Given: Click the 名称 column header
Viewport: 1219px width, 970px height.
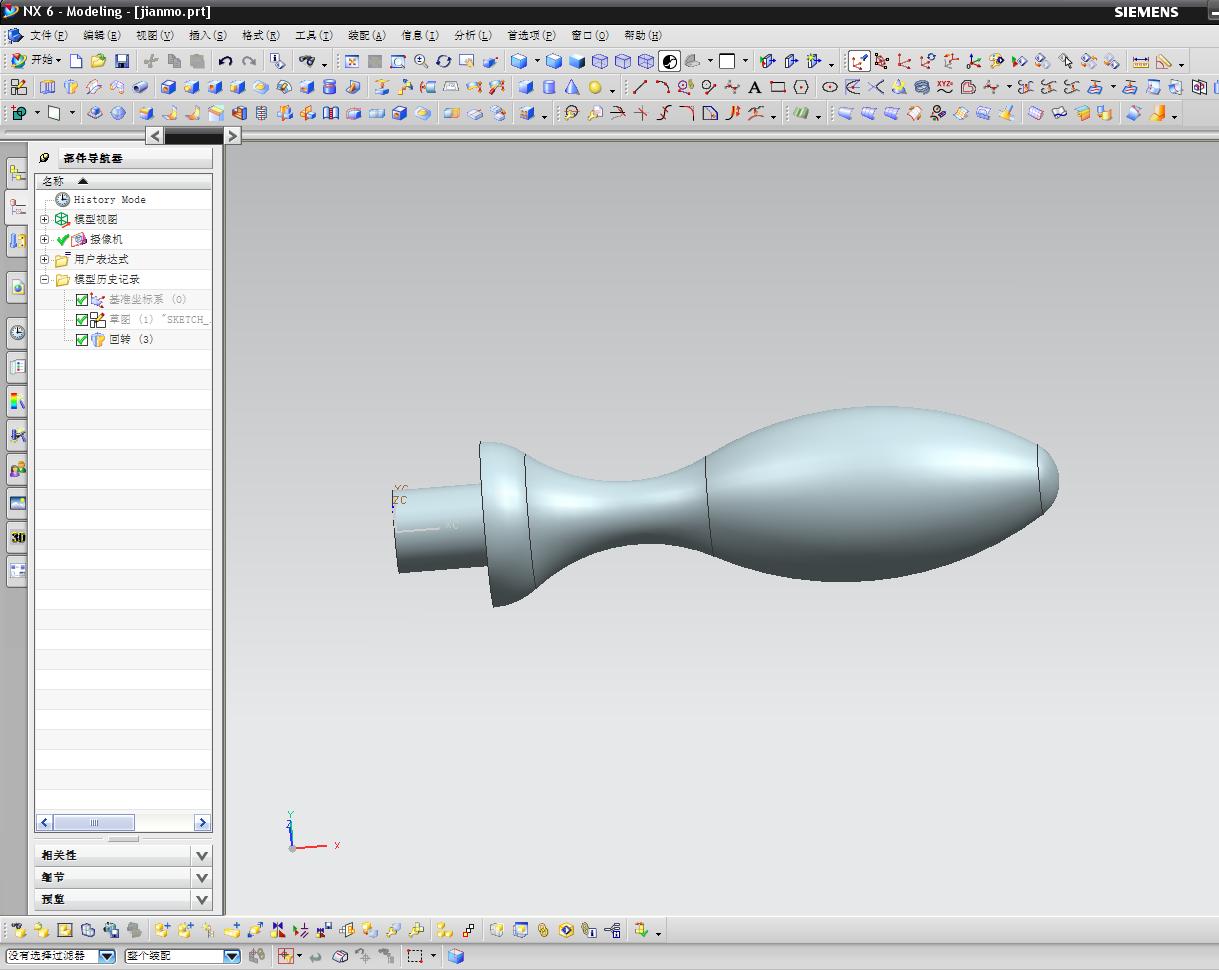Looking at the screenshot, I should point(124,181).
